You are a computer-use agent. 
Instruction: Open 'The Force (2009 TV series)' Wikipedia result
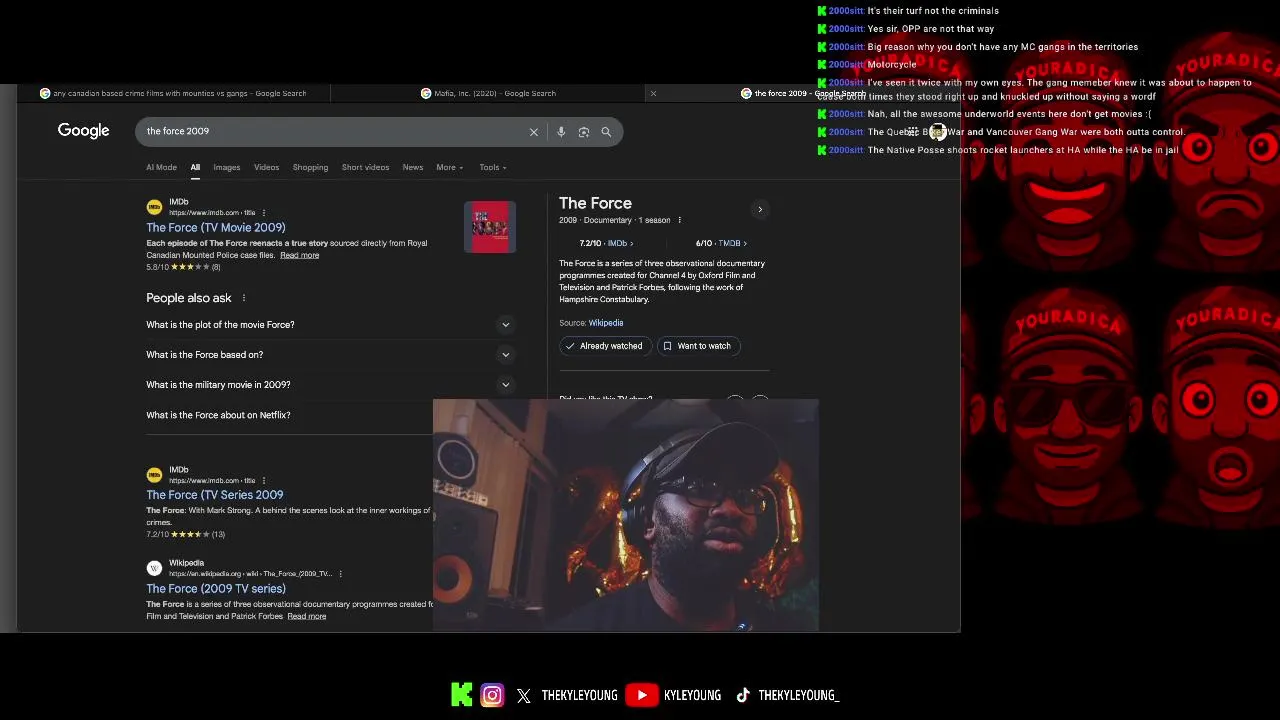(x=216, y=589)
